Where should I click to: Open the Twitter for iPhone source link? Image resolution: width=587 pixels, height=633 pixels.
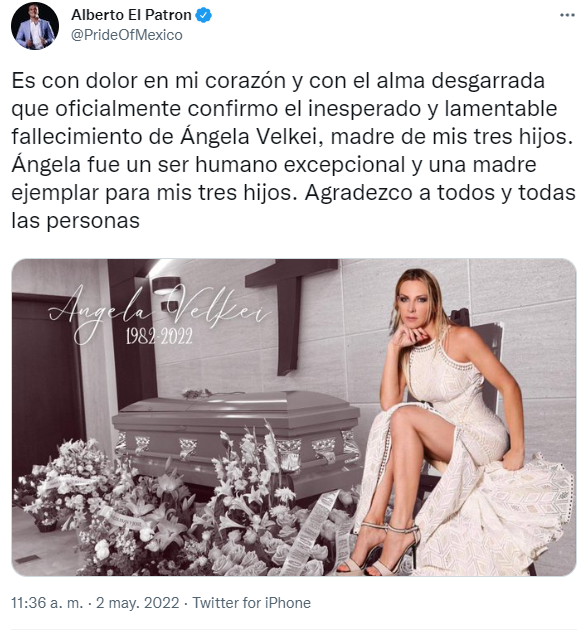tap(252, 603)
